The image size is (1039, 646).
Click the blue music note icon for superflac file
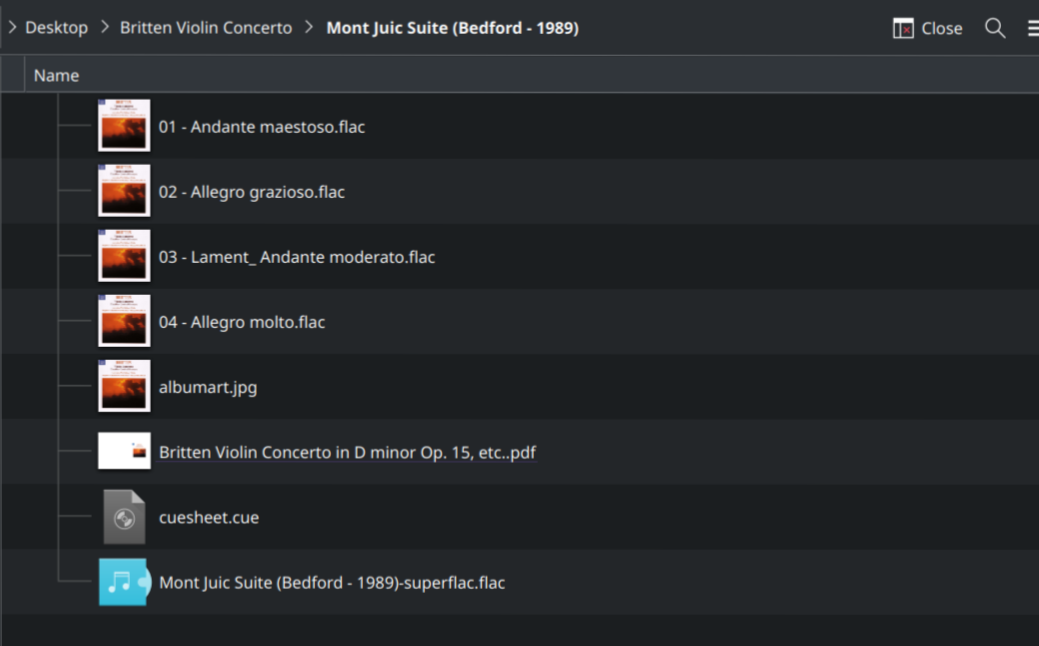coord(123,582)
